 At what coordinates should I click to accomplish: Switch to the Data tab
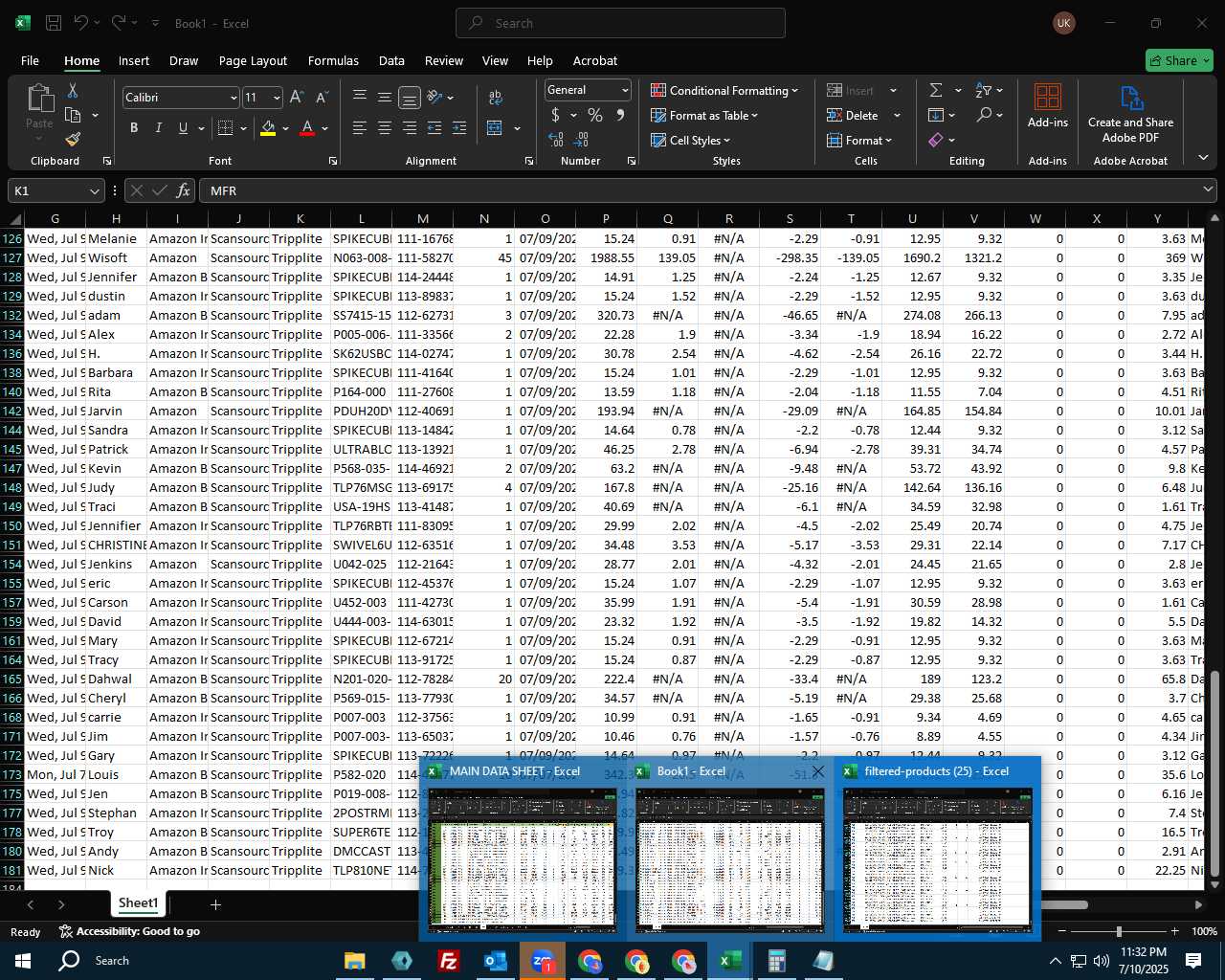coord(391,60)
